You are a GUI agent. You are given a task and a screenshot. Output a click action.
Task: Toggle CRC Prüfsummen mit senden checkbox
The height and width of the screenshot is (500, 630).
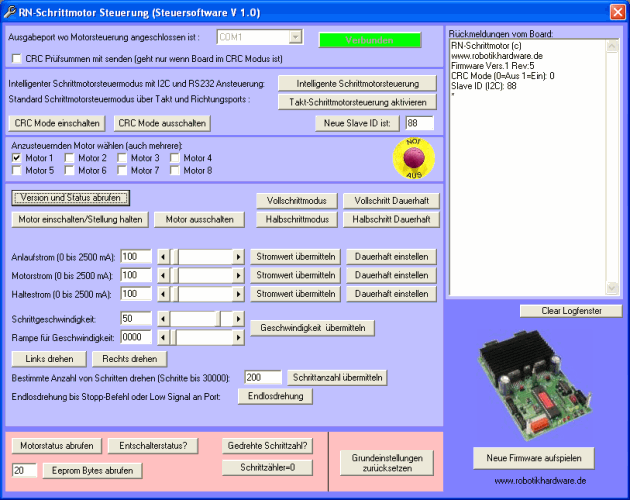16,59
